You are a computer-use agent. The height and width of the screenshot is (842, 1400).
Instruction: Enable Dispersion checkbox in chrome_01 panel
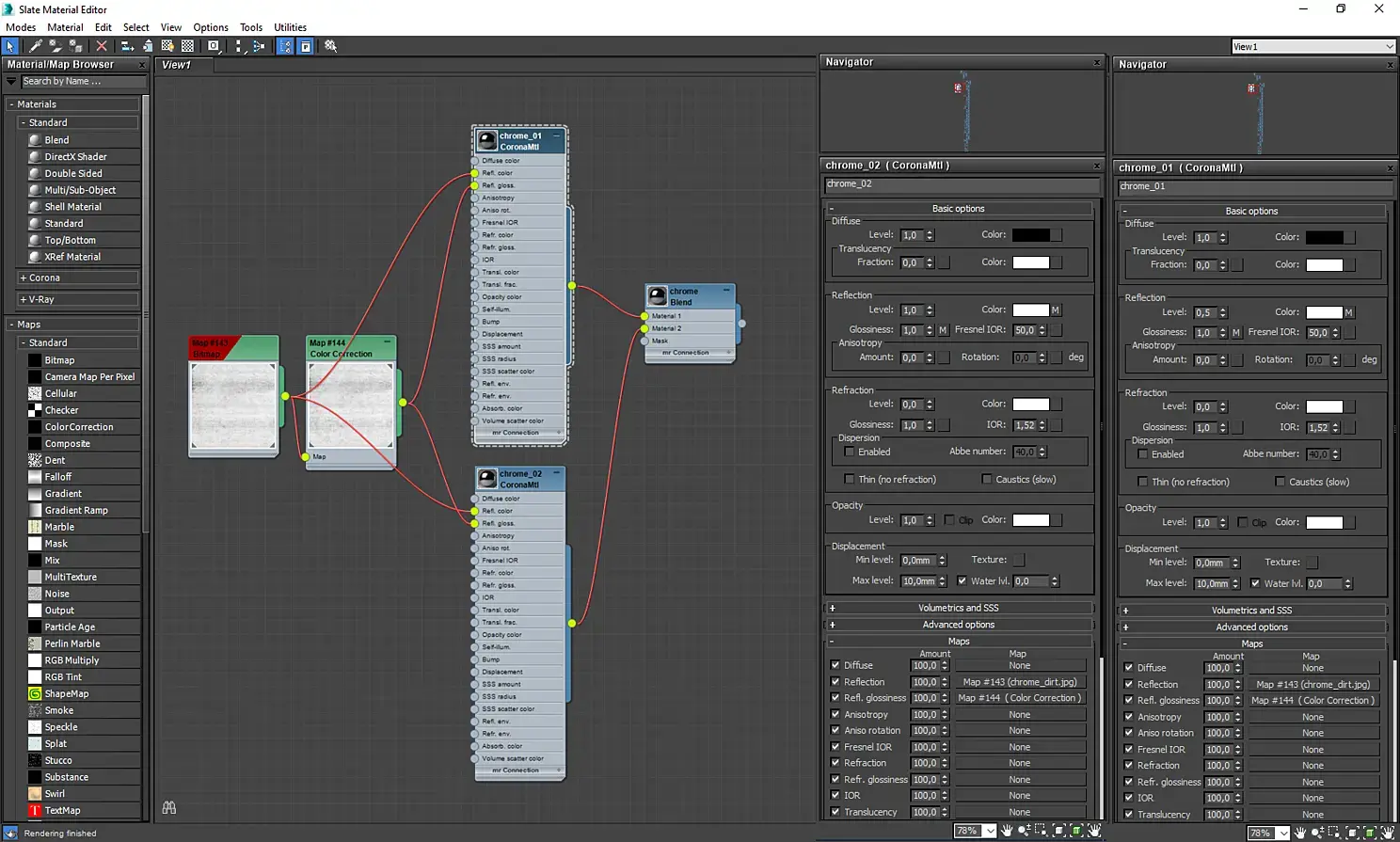coord(1143,454)
